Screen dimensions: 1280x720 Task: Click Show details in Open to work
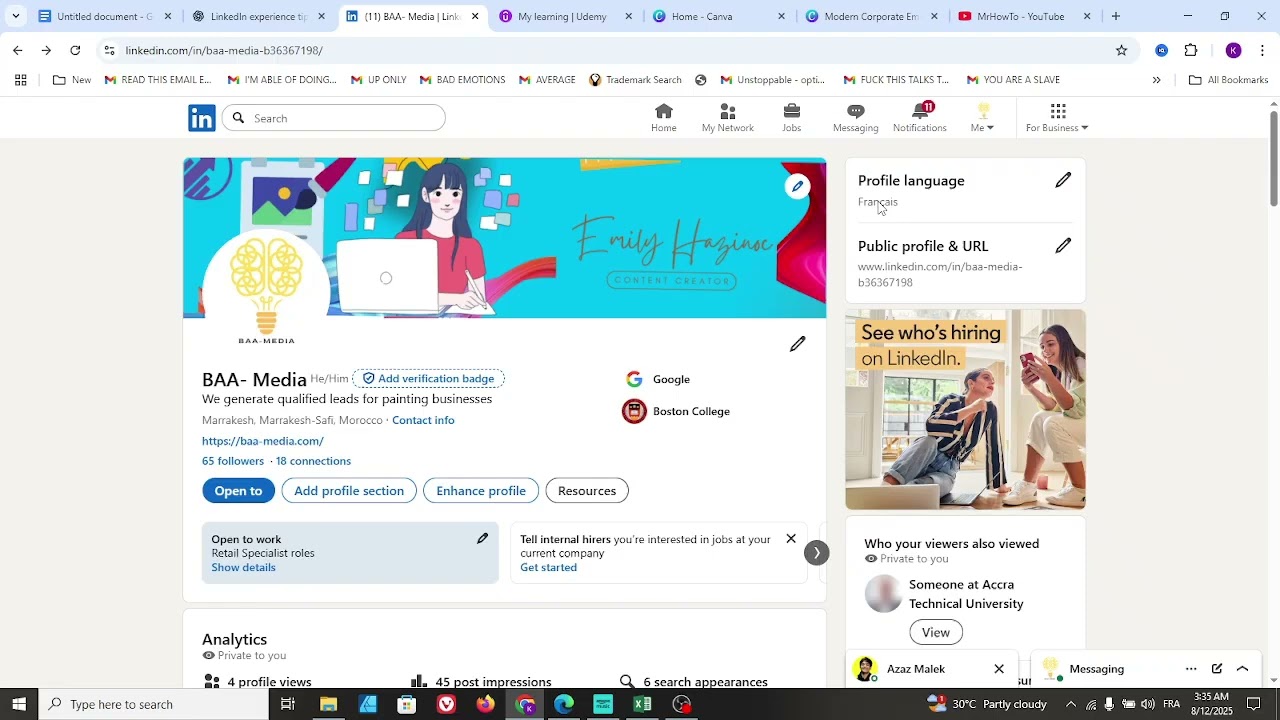(243, 567)
